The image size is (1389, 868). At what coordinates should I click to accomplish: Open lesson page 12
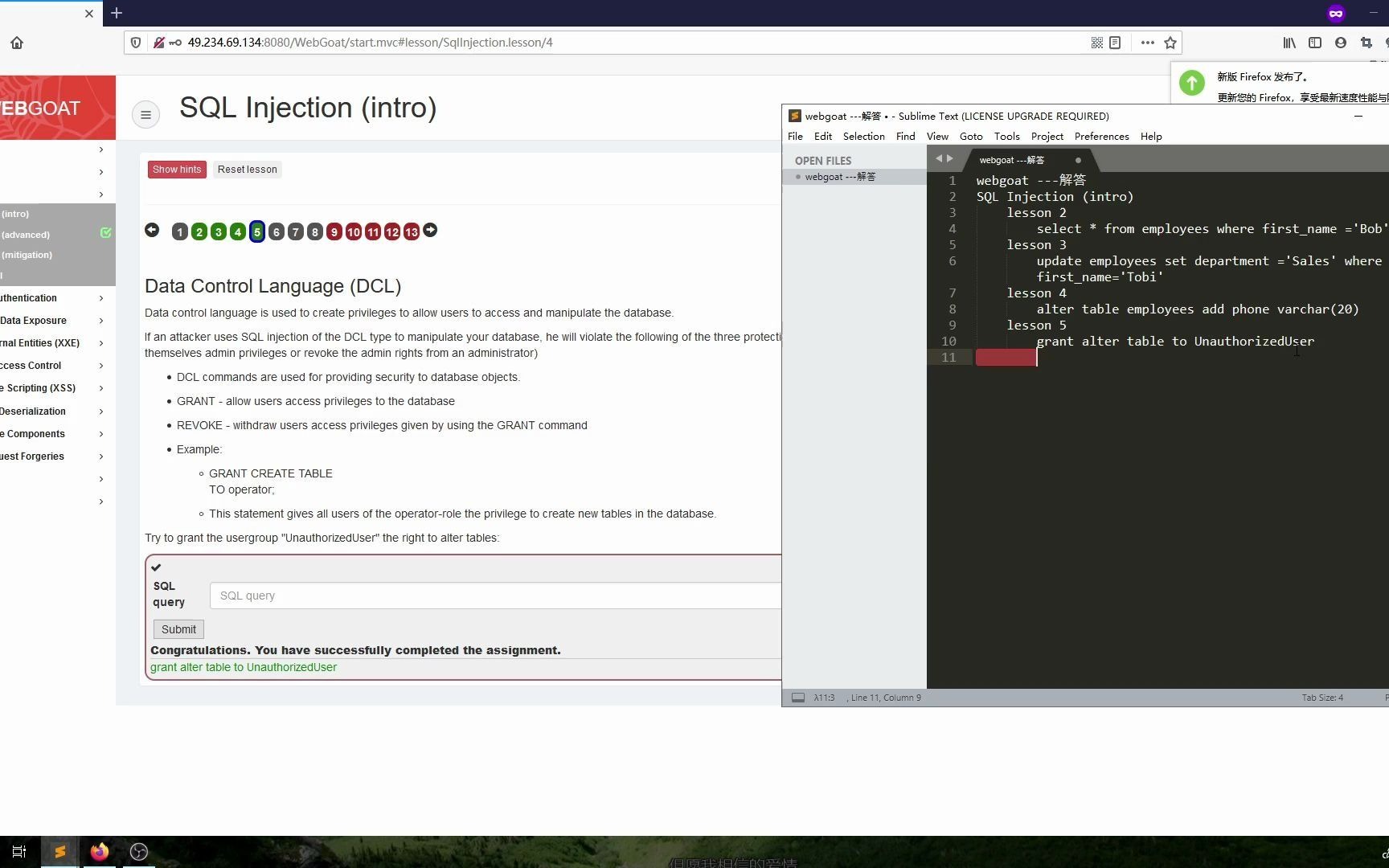tap(392, 232)
